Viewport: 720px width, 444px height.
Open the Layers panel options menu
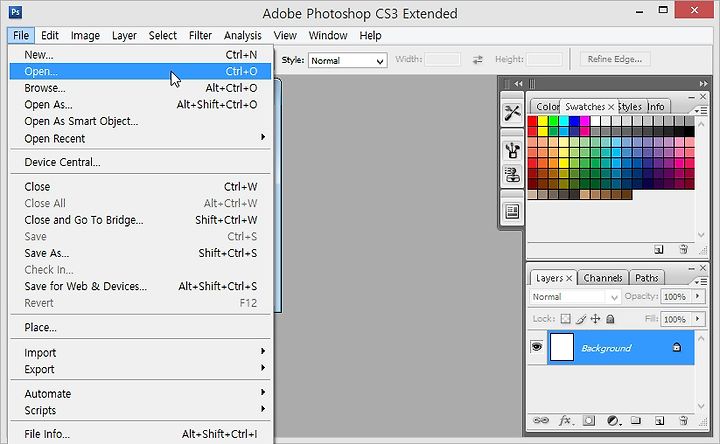pyautogui.click(x=700, y=281)
